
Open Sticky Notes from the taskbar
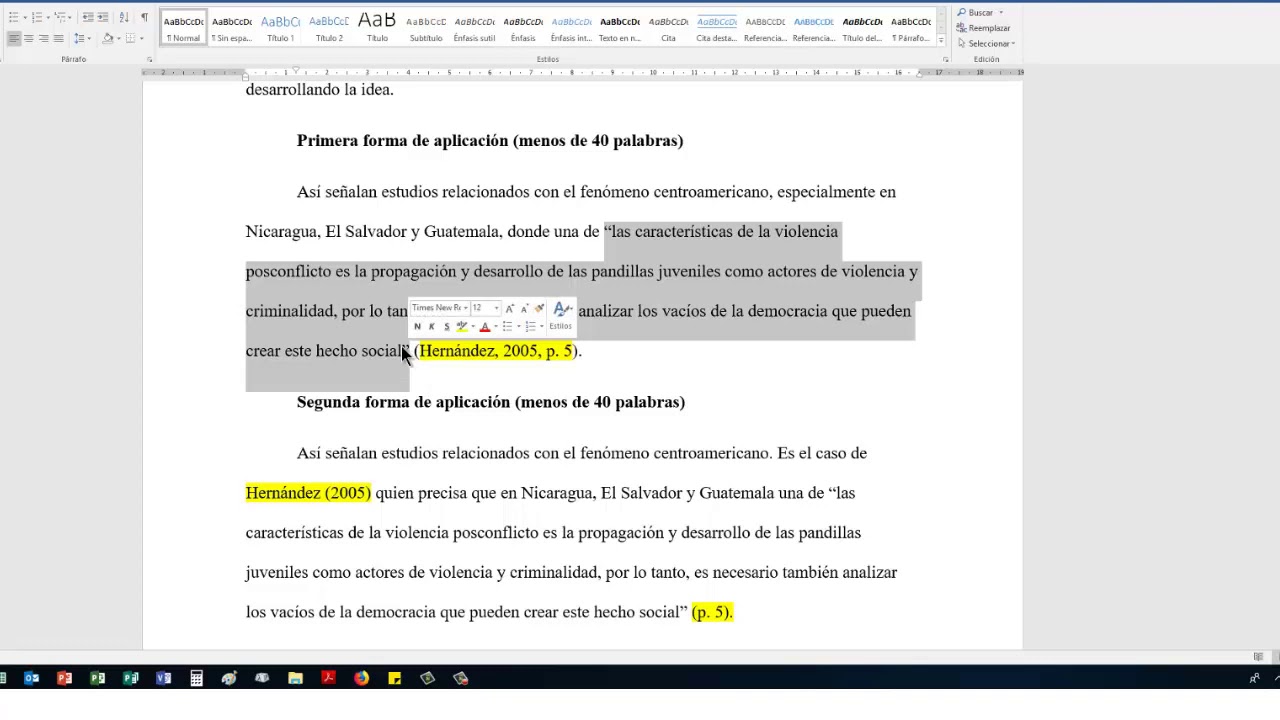click(394, 679)
